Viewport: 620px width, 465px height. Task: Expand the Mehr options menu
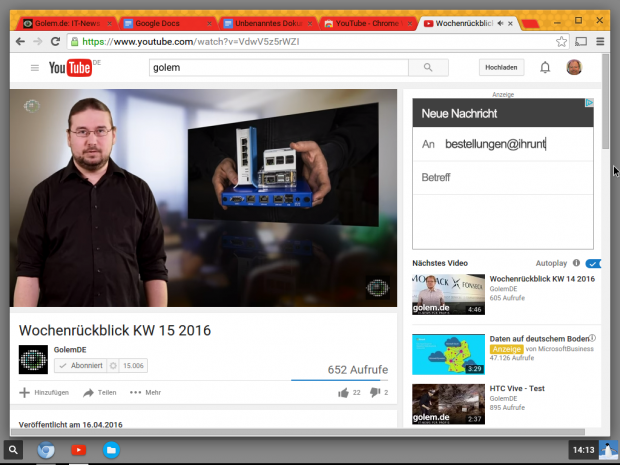(145, 393)
